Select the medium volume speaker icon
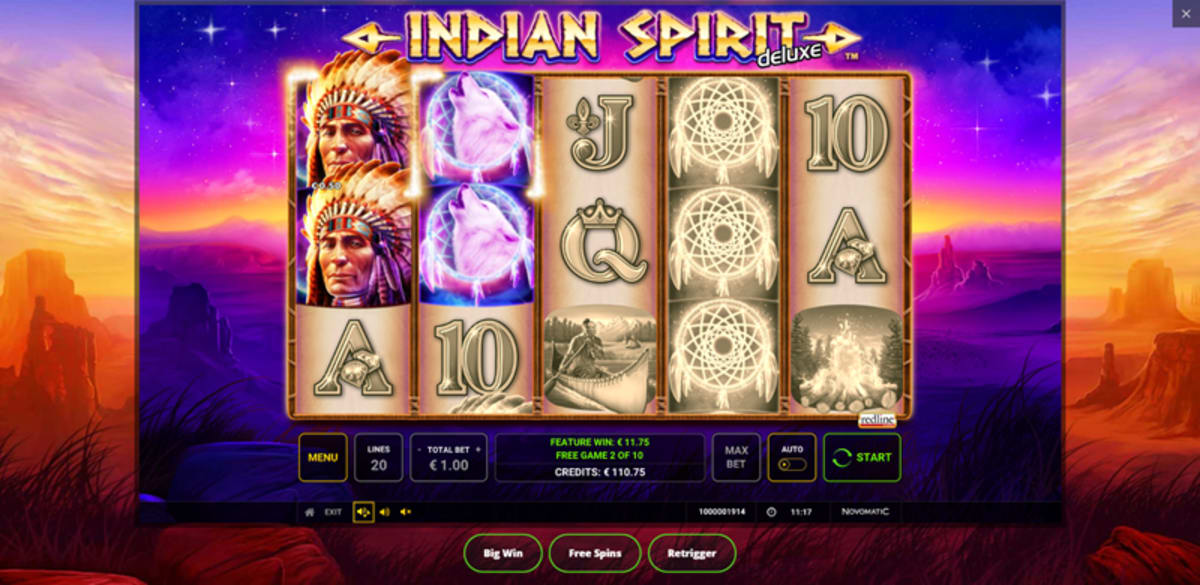The width and height of the screenshot is (1200, 585). (x=384, y=512)
